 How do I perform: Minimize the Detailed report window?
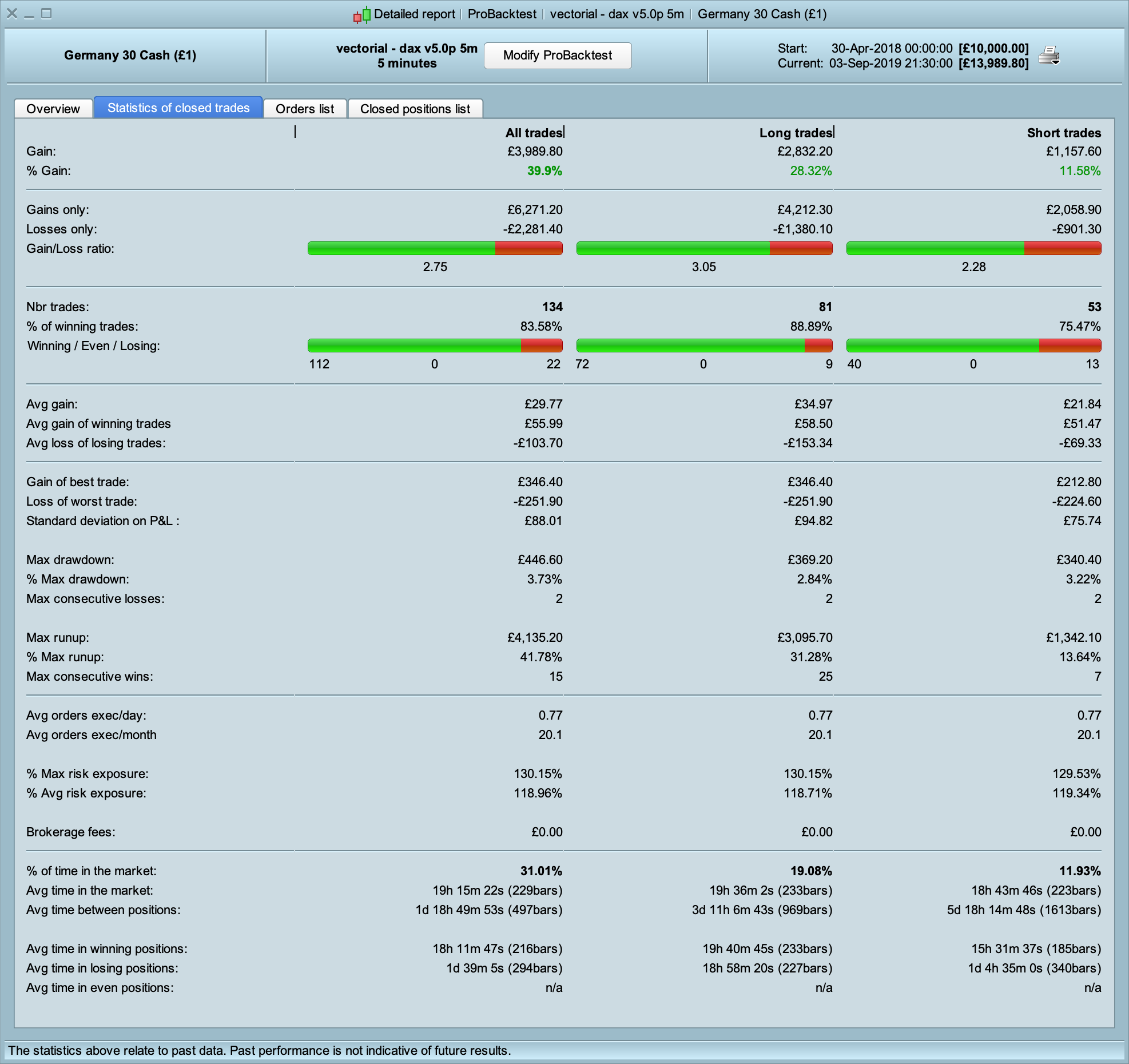[x=29, y=14]
